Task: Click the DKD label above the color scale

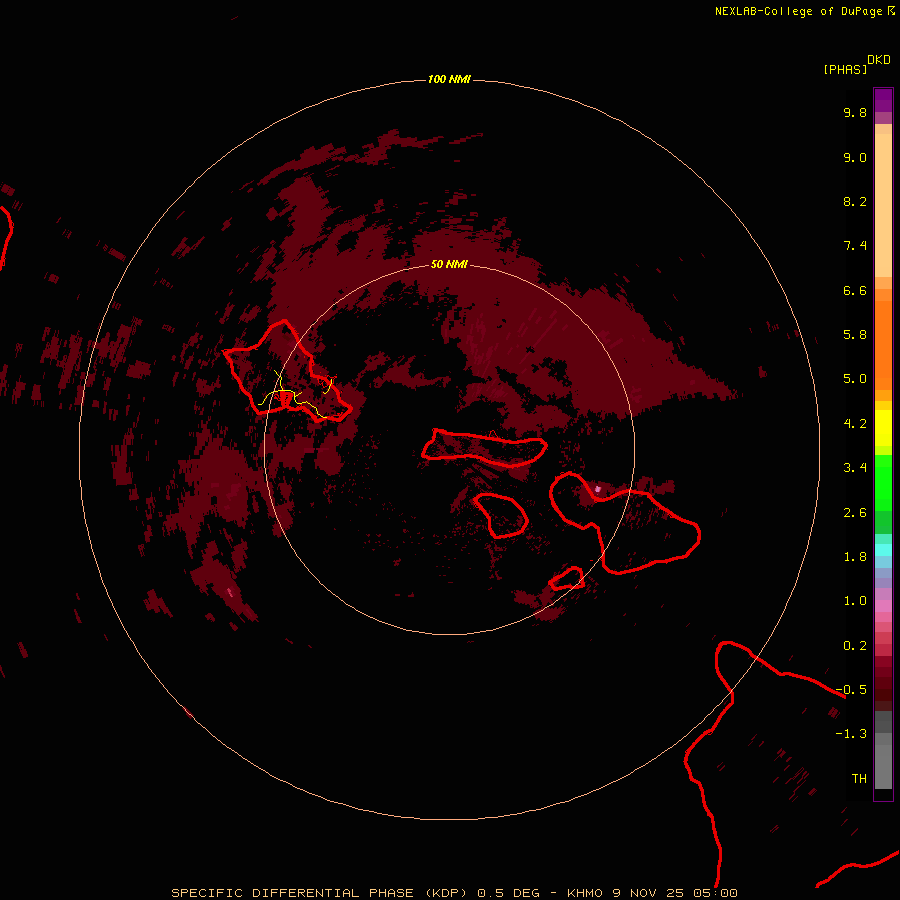Action: coord(879,60)
